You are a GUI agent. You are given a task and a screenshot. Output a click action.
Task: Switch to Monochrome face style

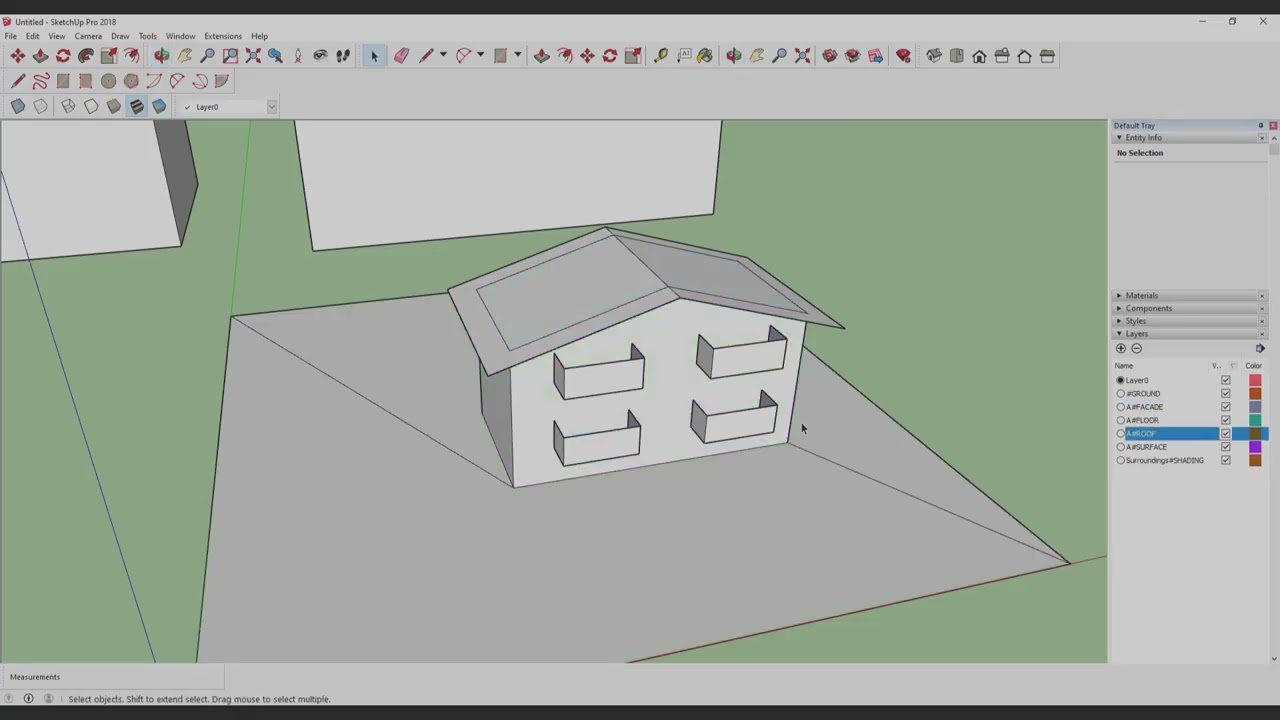coord(159,106)
